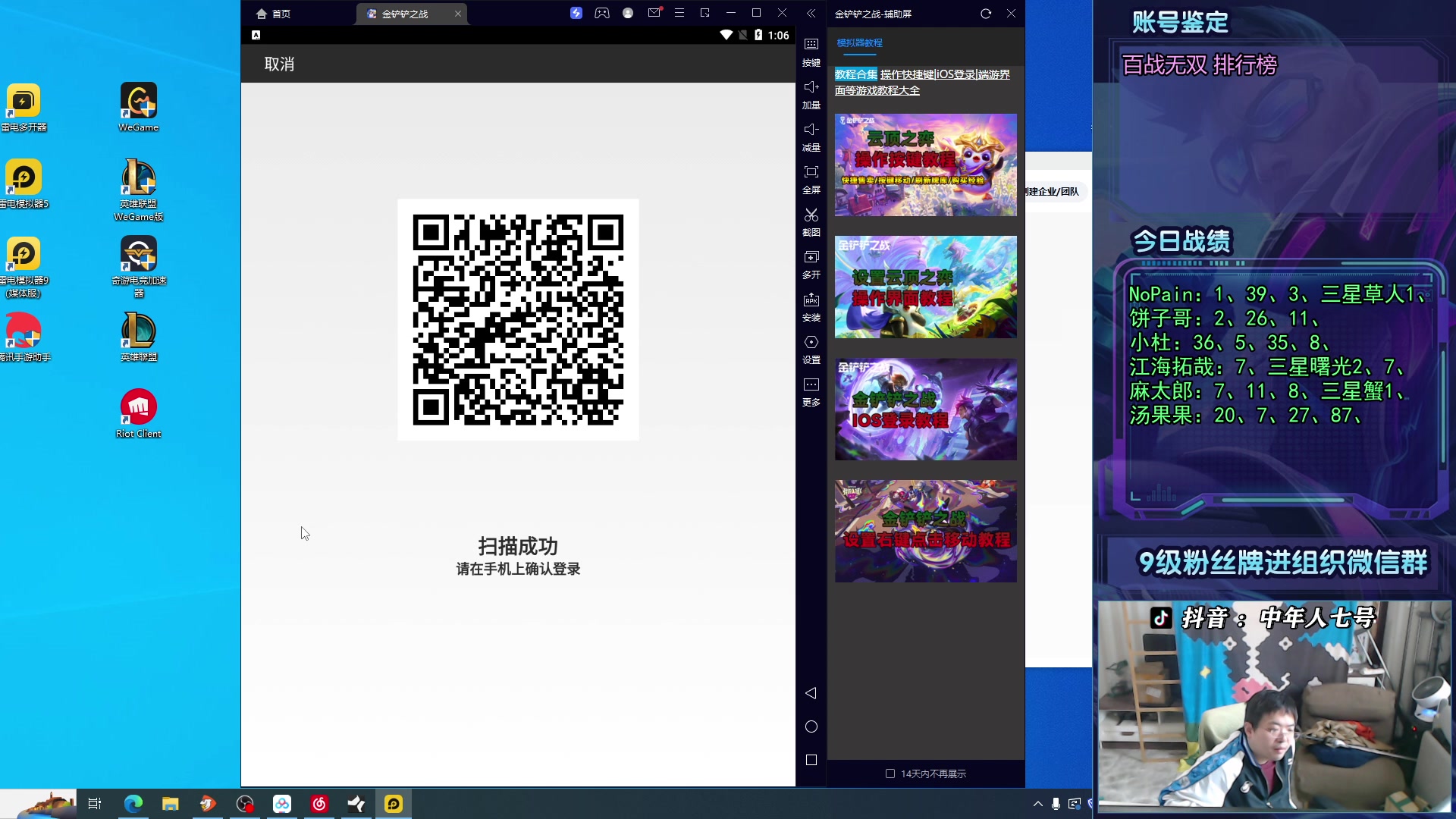Screen dimensions: 1456x819
Task: Open emulator 设置 settings
Action: point(811,350)
